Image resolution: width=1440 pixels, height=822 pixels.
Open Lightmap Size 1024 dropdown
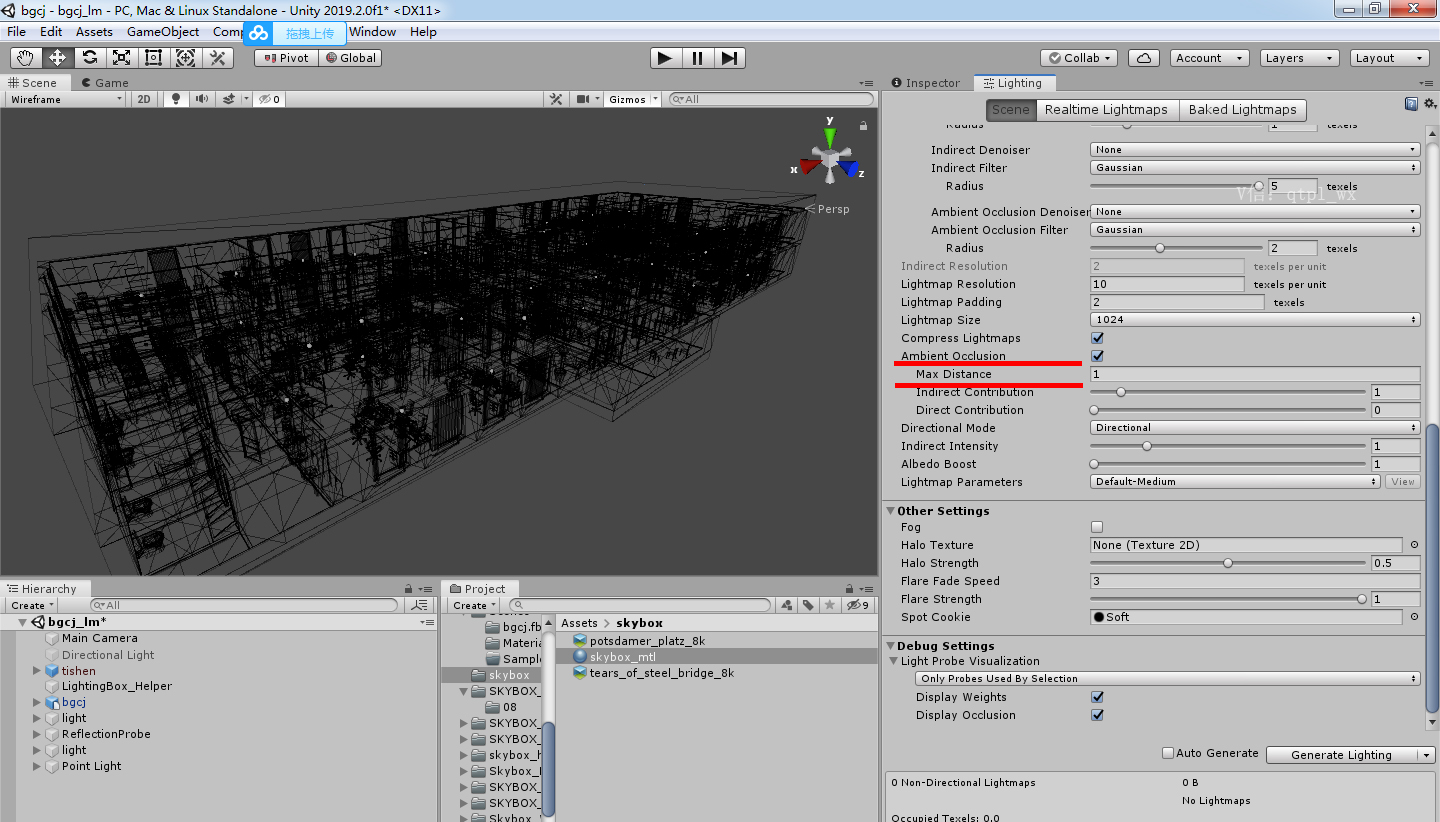(1255, 320)
